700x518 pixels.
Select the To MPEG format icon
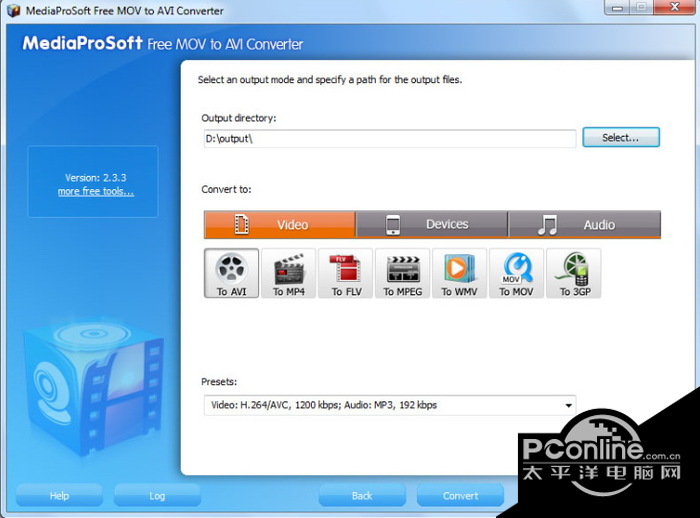pos(403,273)
